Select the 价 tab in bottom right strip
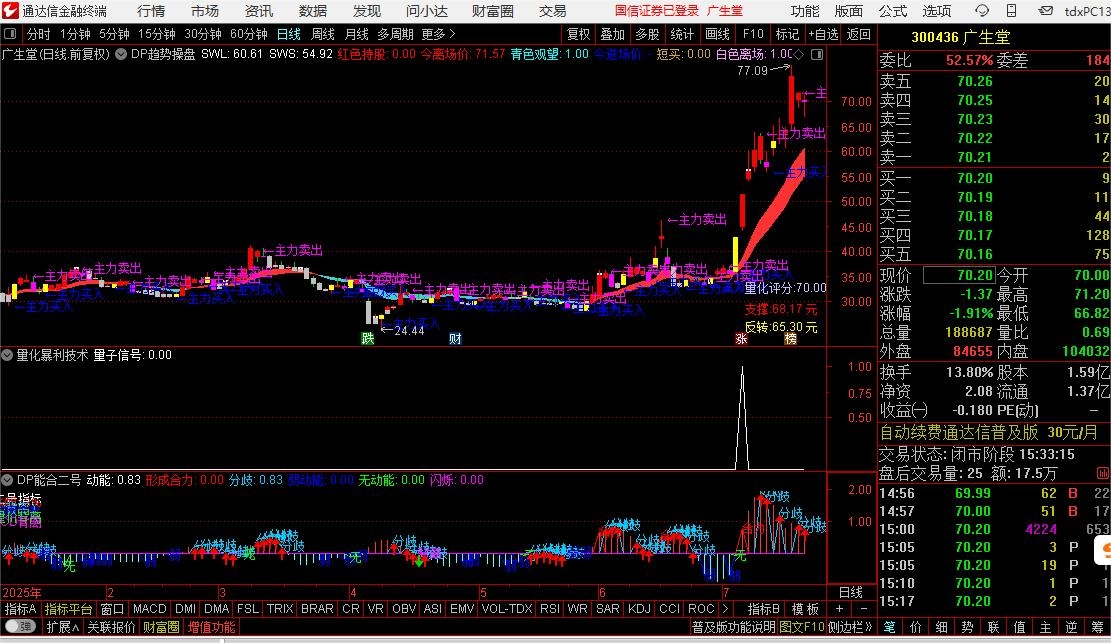 tap(915, 627)
